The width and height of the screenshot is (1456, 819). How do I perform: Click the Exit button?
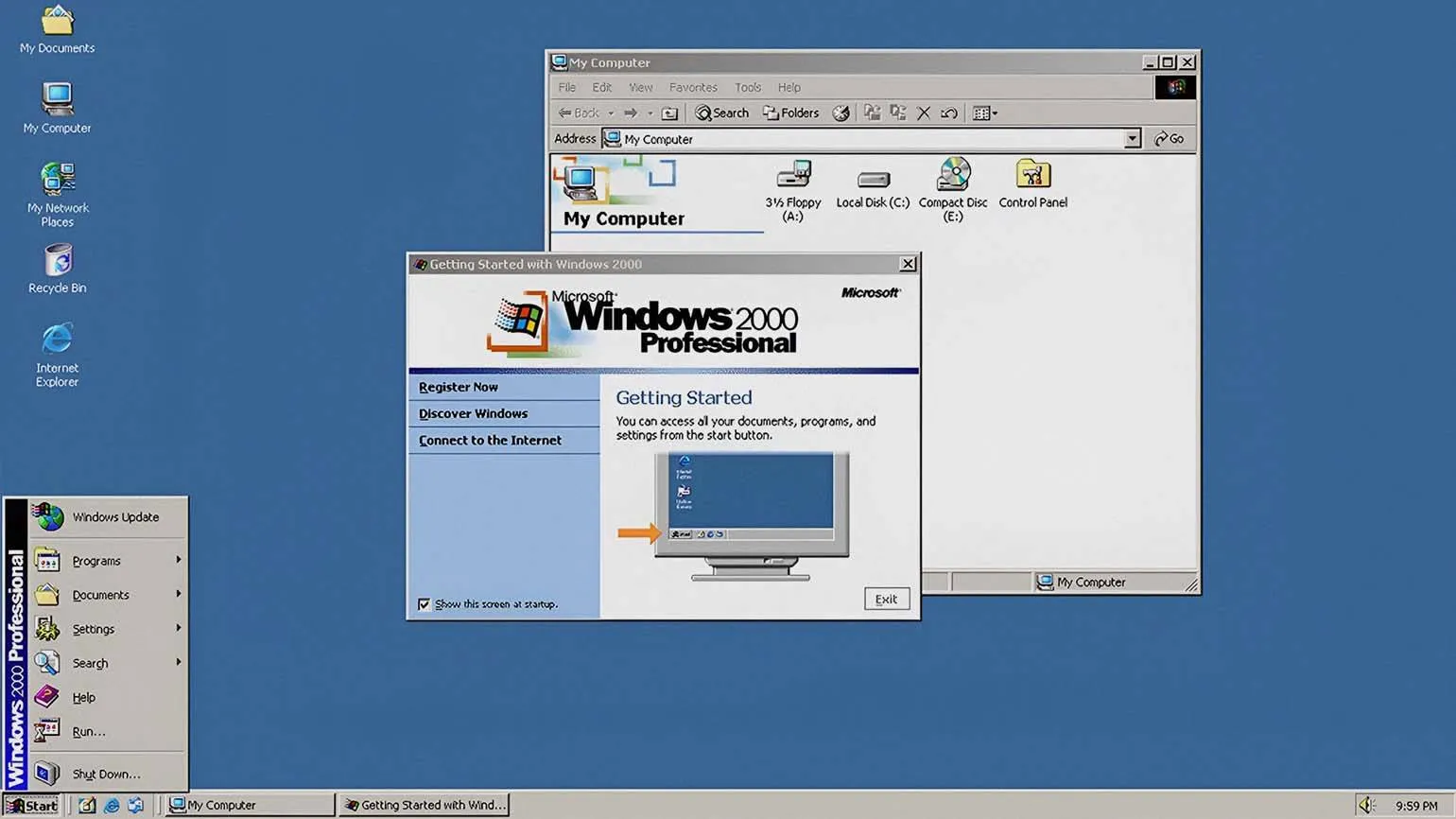point(886,599)
